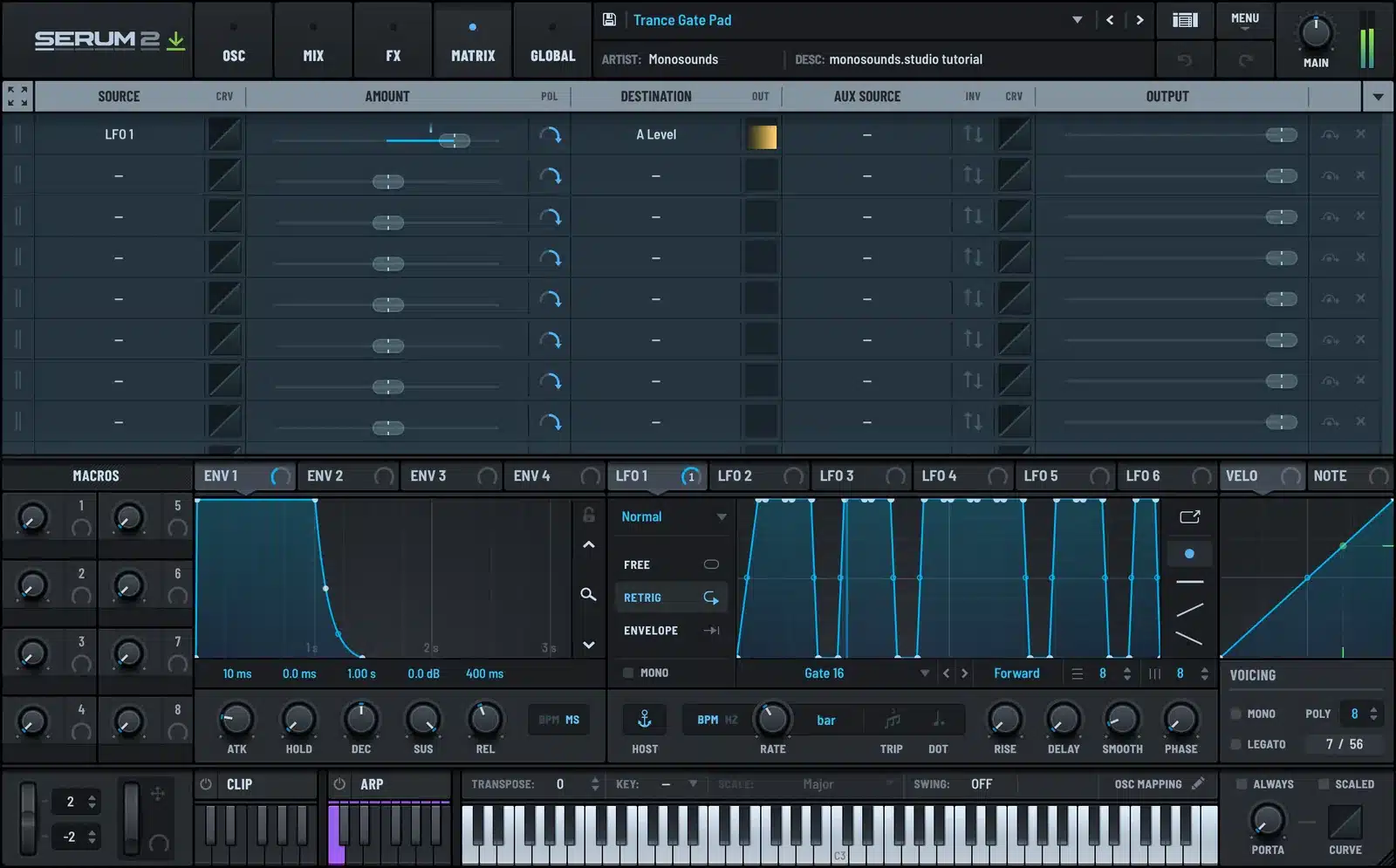The width and height of the screenshot is (1396, 868).
Task: Open the preset name dropdown arrow
Action: click(x=1077, y=20)
